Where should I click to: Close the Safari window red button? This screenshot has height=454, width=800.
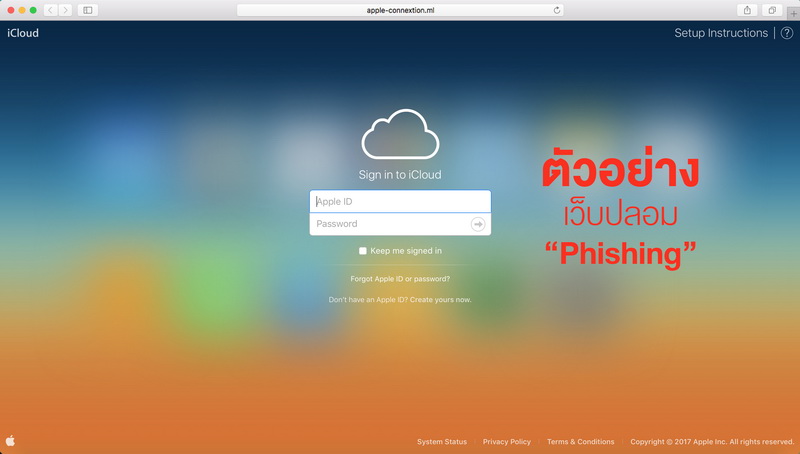[x=11, y=10]
